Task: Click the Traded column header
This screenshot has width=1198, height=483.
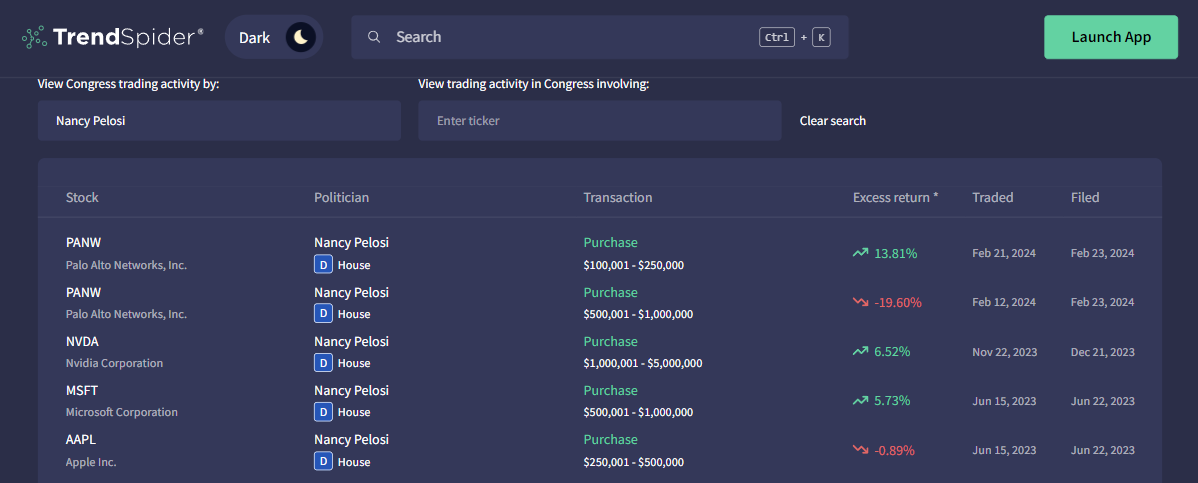Action: tap(992, 197)
